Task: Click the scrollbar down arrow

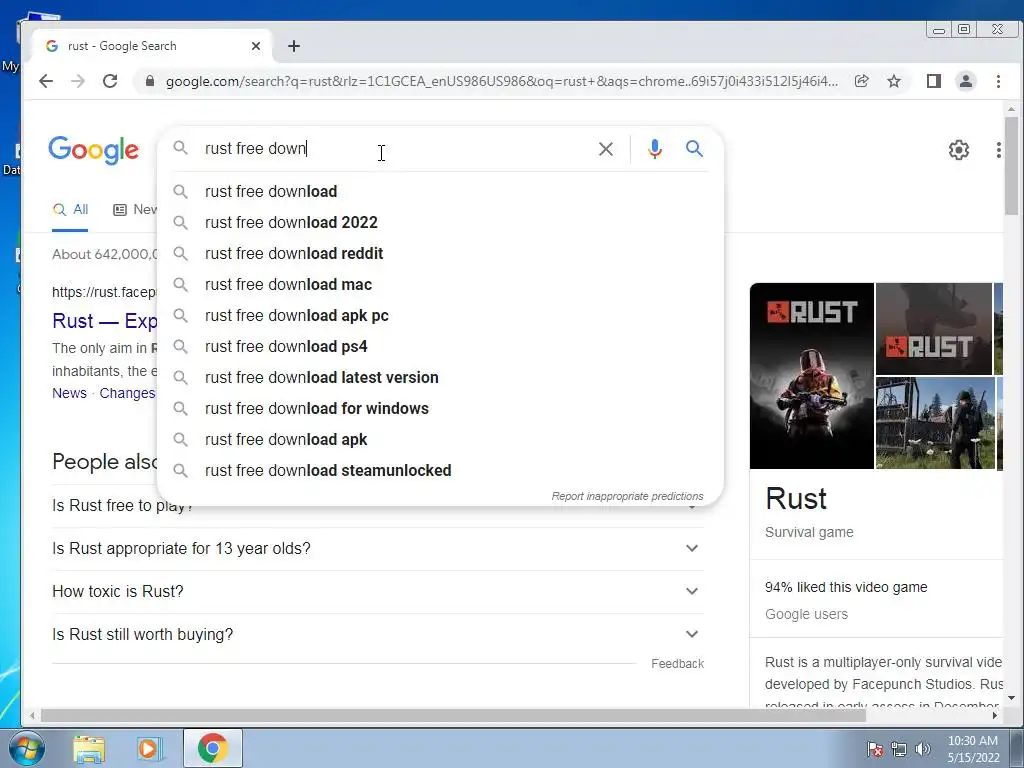Action: click(x=1011, y=698)
